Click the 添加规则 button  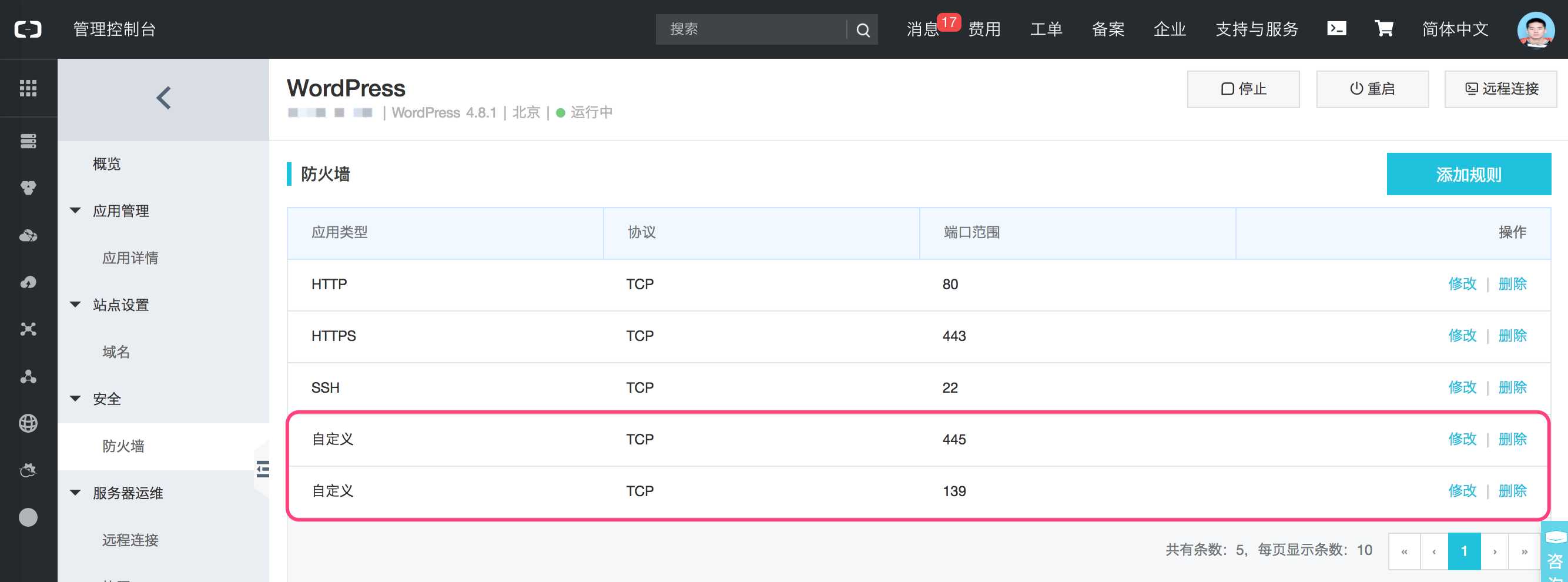pyautogui.click(x=1468, y=175)
